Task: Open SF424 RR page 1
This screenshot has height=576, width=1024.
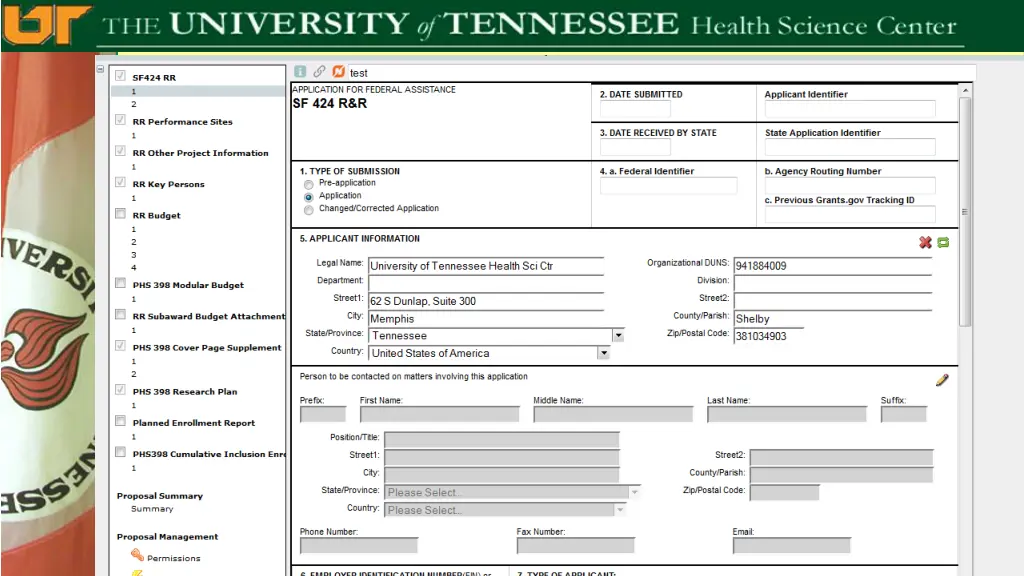Action: (134, 91)
